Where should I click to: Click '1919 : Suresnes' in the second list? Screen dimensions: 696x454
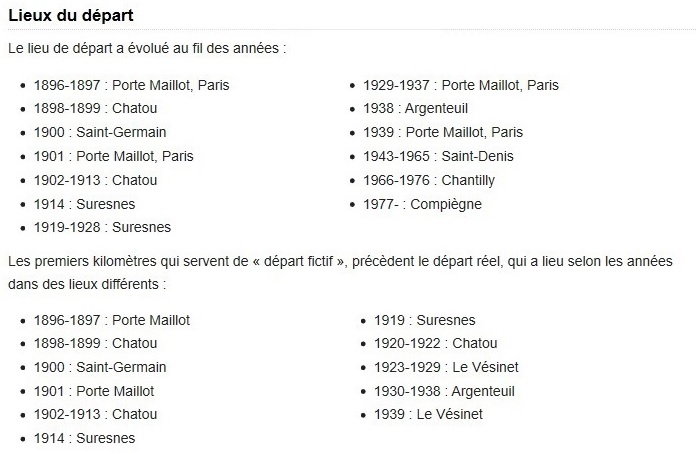pos(424,320)
